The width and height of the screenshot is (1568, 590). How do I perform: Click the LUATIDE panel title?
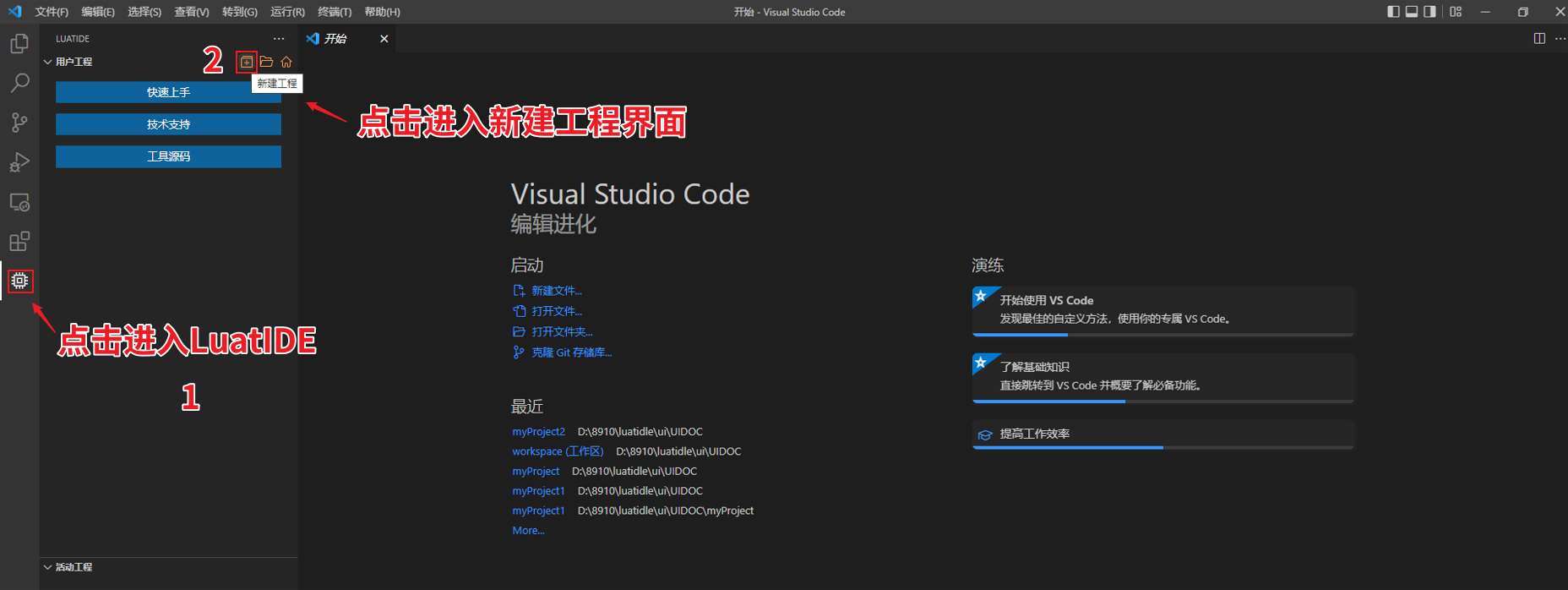tap(73, 39)
